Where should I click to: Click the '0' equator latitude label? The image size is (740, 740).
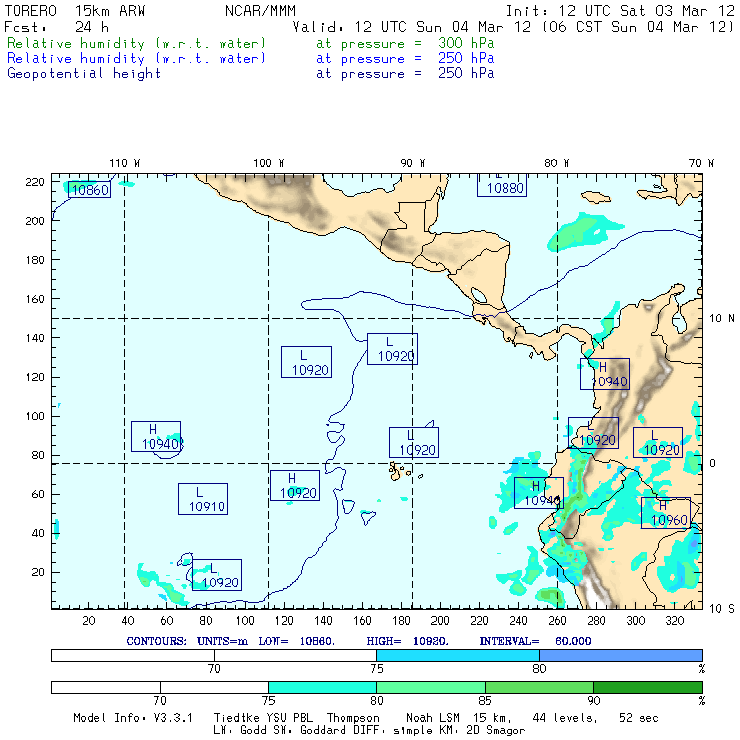point(712,463)
